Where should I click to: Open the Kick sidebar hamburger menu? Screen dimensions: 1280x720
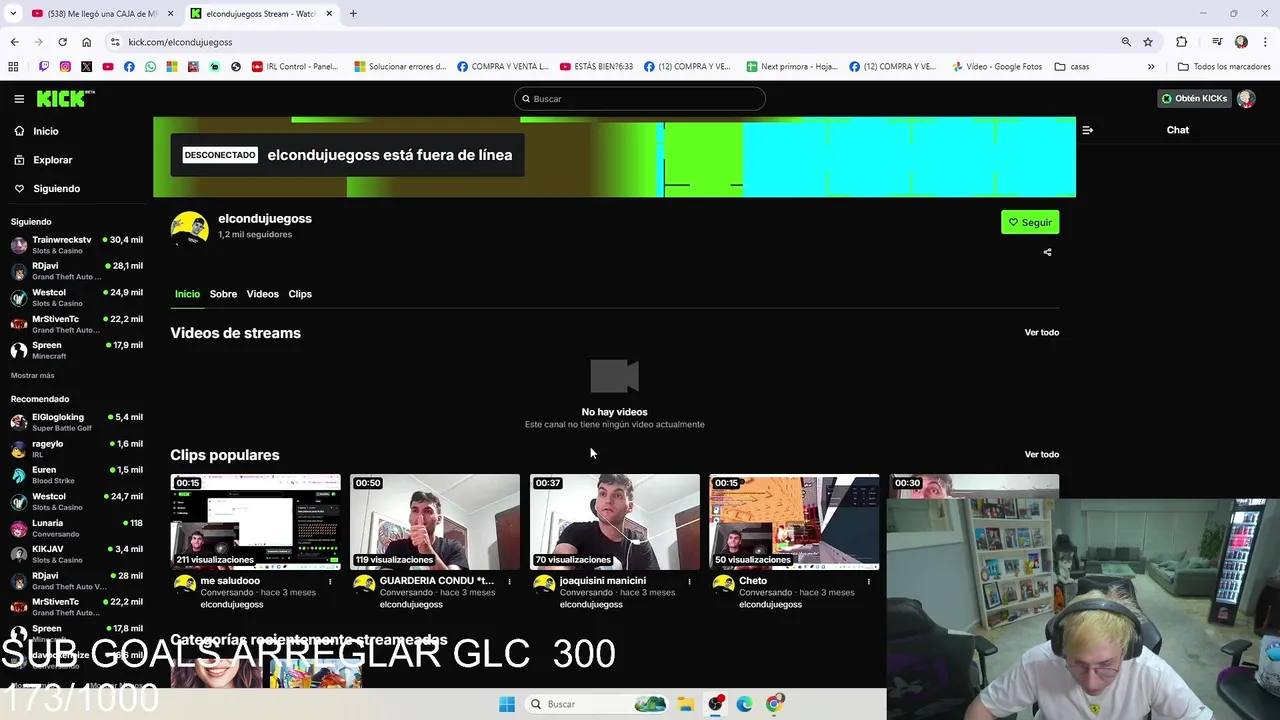tap(19, 99)
